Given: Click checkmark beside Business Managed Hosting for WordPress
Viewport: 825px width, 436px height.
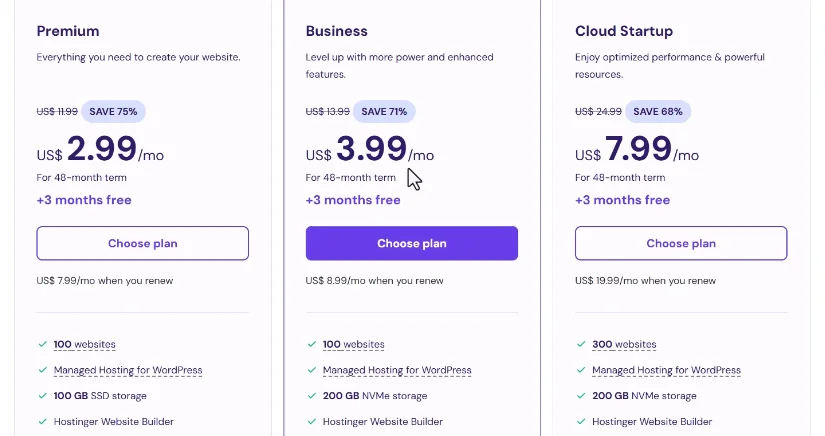Looking at the screenshot, I should (311, 370).
